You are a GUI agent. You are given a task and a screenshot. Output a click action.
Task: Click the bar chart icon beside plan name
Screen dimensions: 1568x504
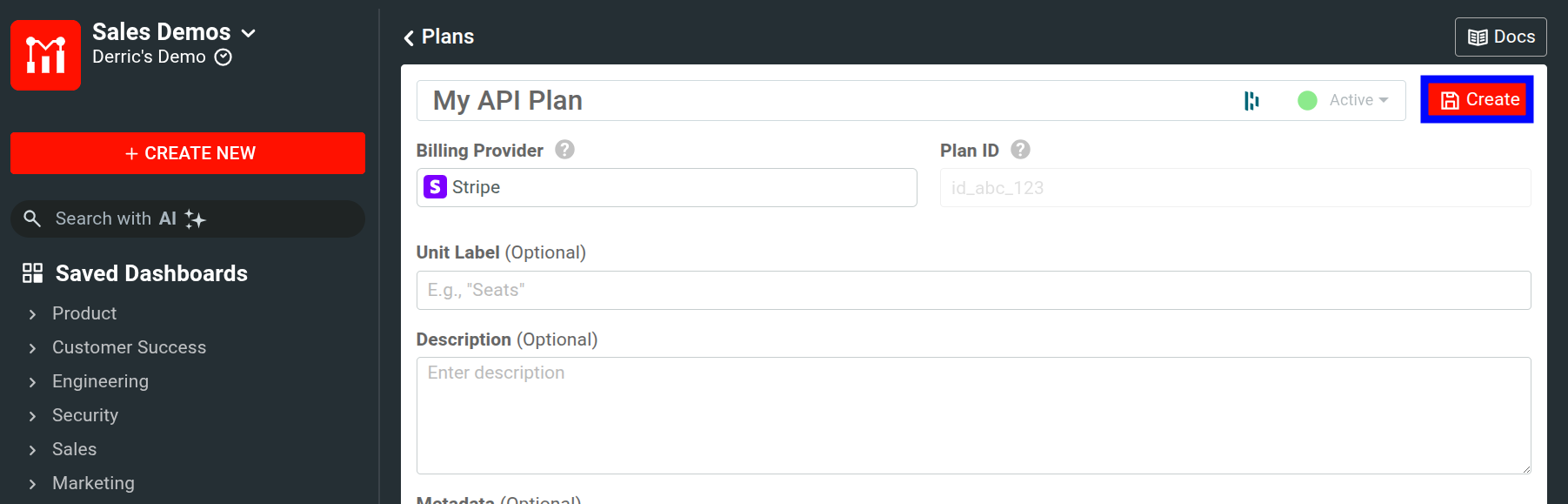pos(1252,99)
